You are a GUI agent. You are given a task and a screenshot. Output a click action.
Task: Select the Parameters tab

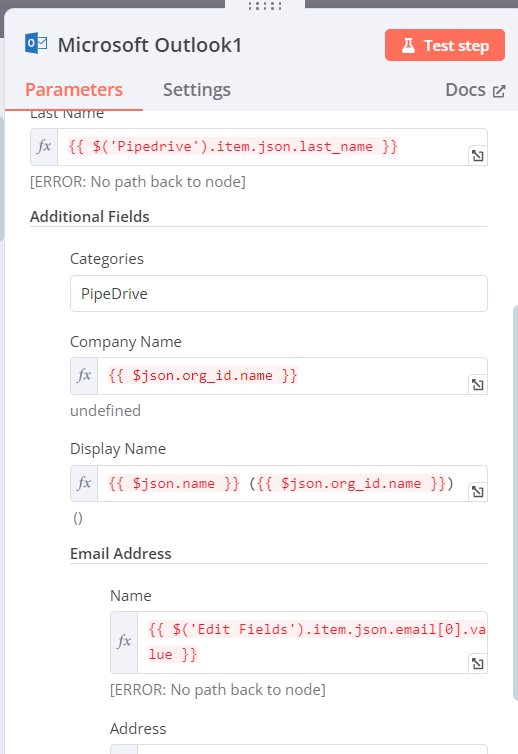tap(74, 90)
